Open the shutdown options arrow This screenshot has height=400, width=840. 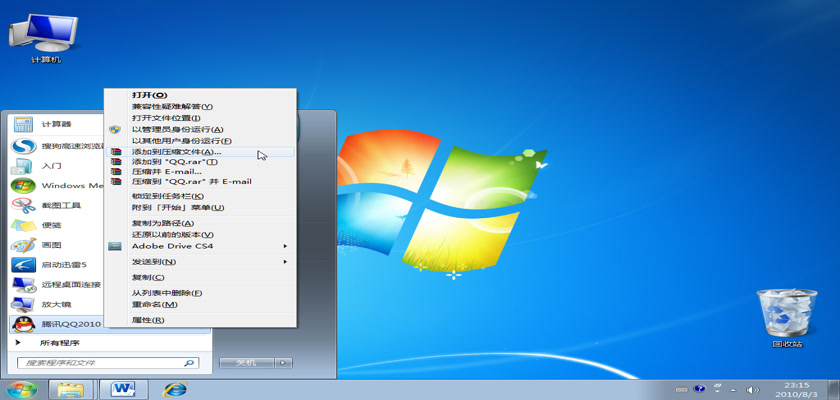284,362
